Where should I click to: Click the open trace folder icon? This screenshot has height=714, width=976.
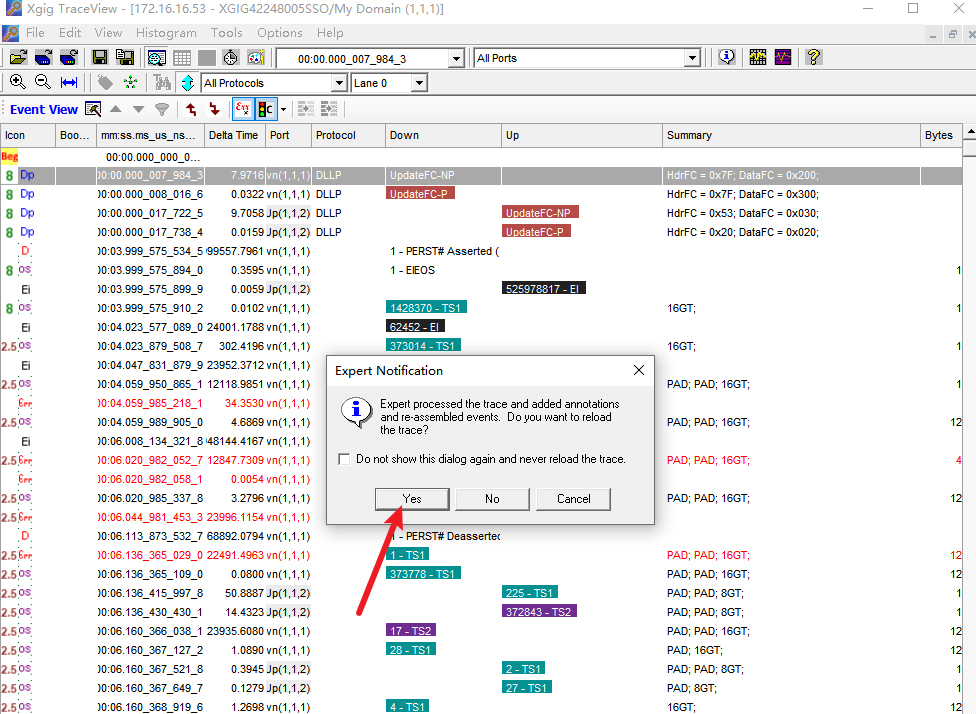tap(18, 58)
